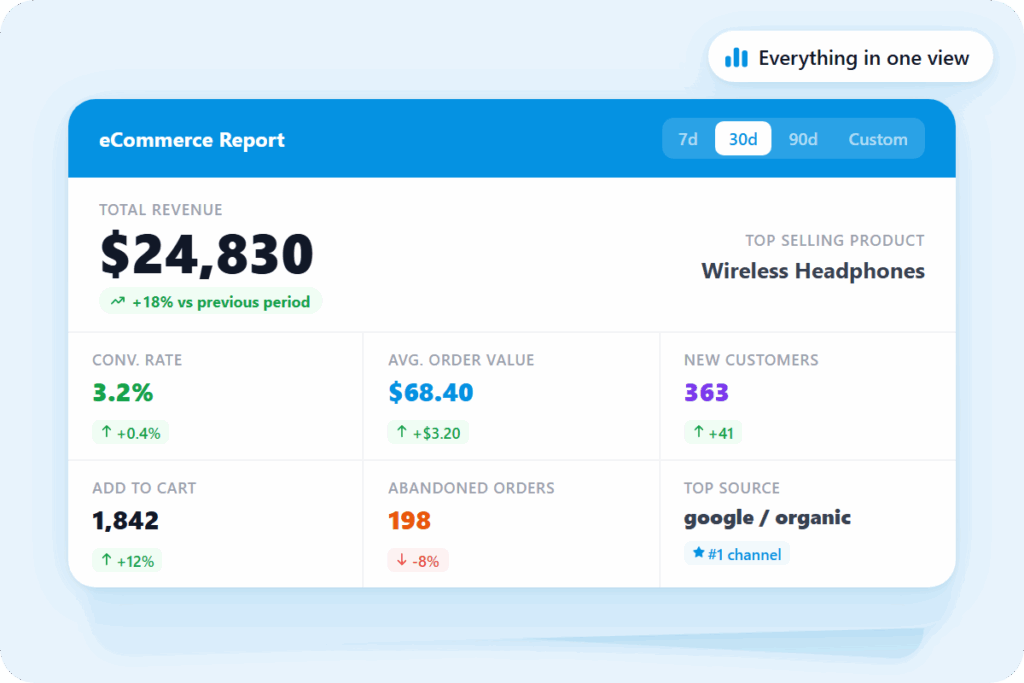1024x683 pixels.
Task: Click the trending-up arrow beside +18%
Action: coord(118,302)
